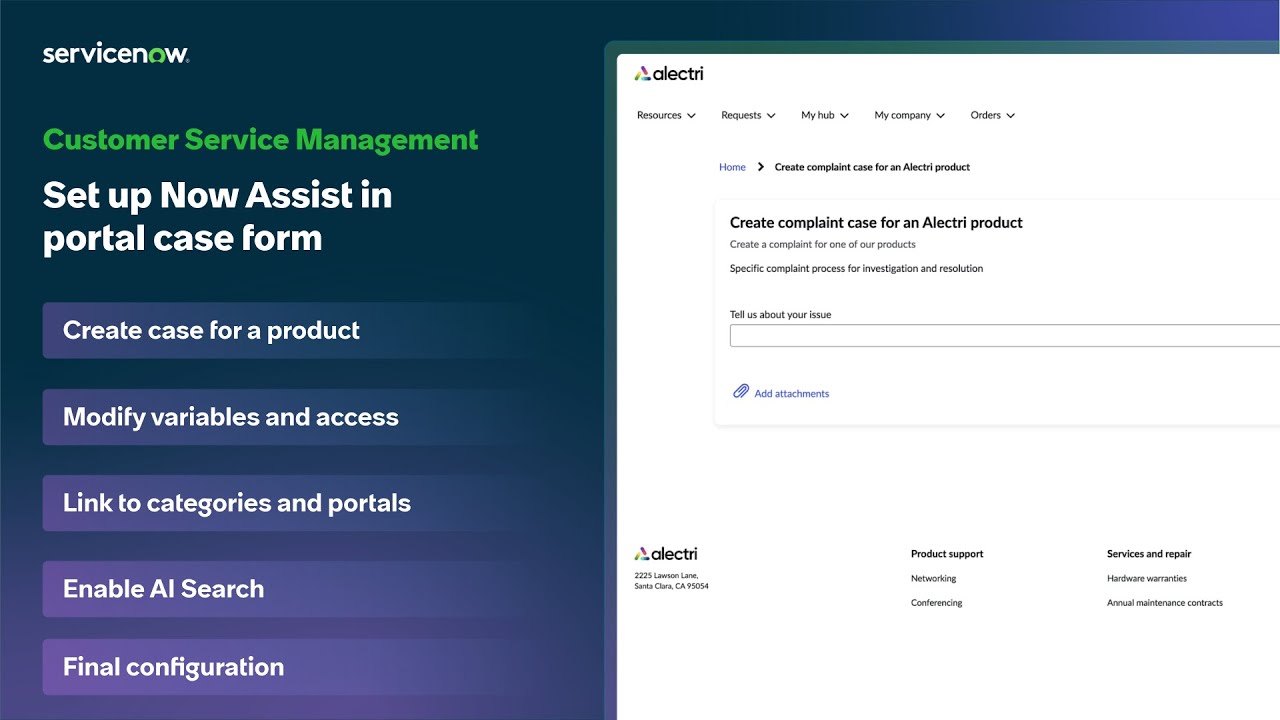Click the ServiceNow logo

(x=116, y=52)
